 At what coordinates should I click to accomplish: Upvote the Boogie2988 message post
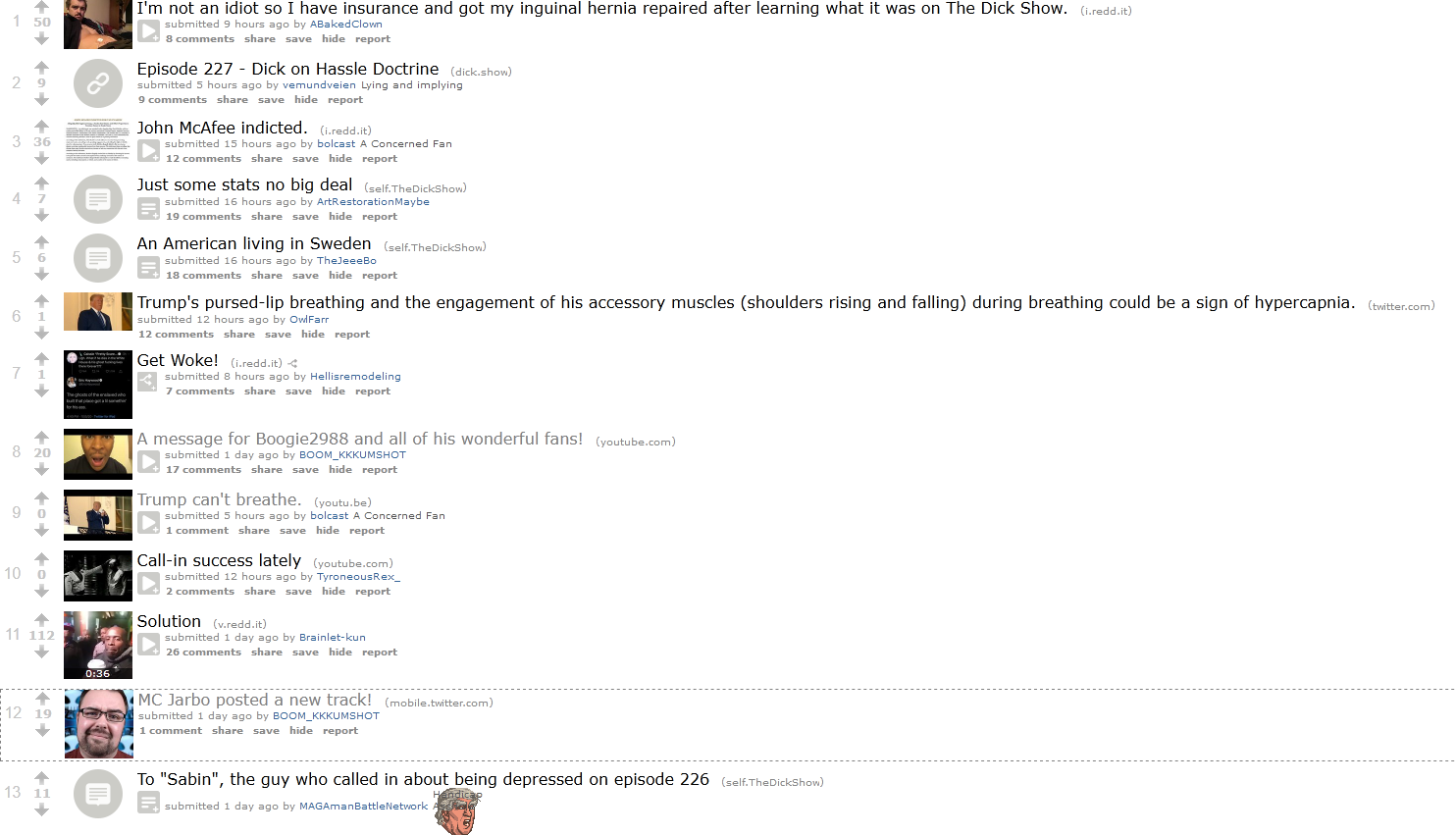point(41,437)
